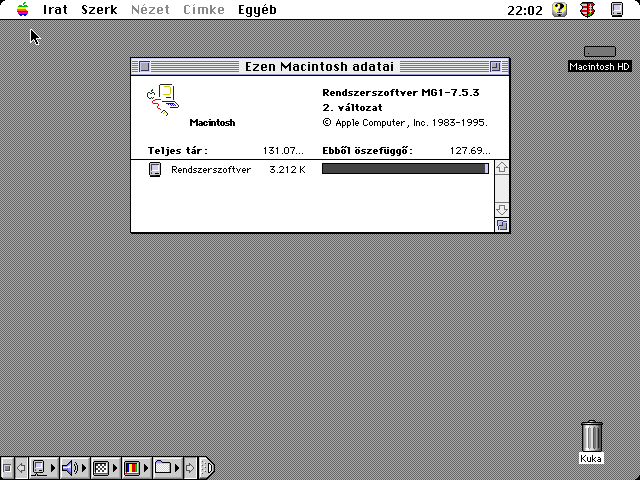Open the file sharing folder Control Strip module
This screenshot has width=640, height=480.
coord(167,468)
